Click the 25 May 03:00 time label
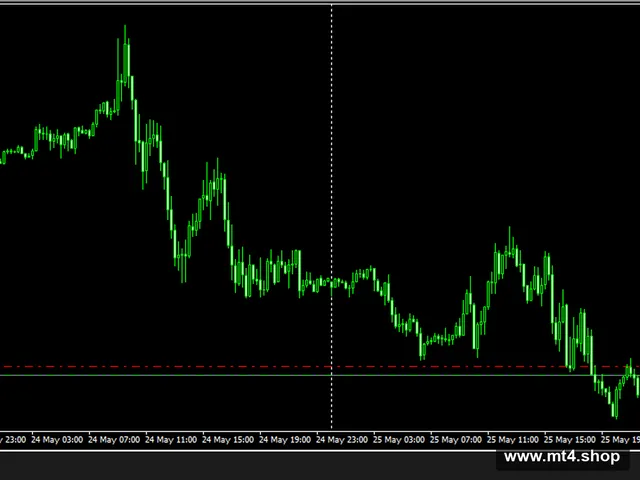The width and height of the screenshot is (640, 480). point(399,440)
